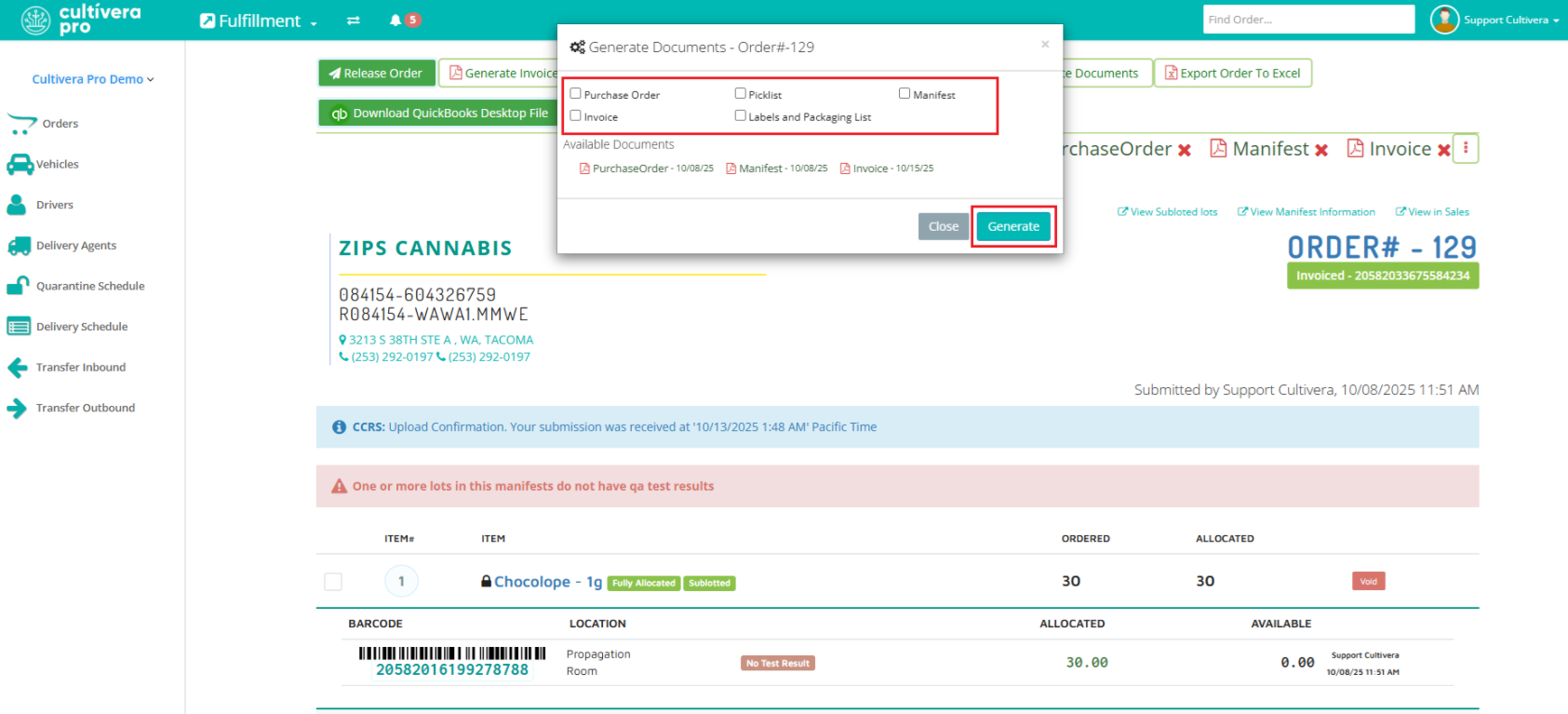This screenshot has width=1568, height=714.
Task: Click View Subloted lots link
Action: coord(1168,212)
